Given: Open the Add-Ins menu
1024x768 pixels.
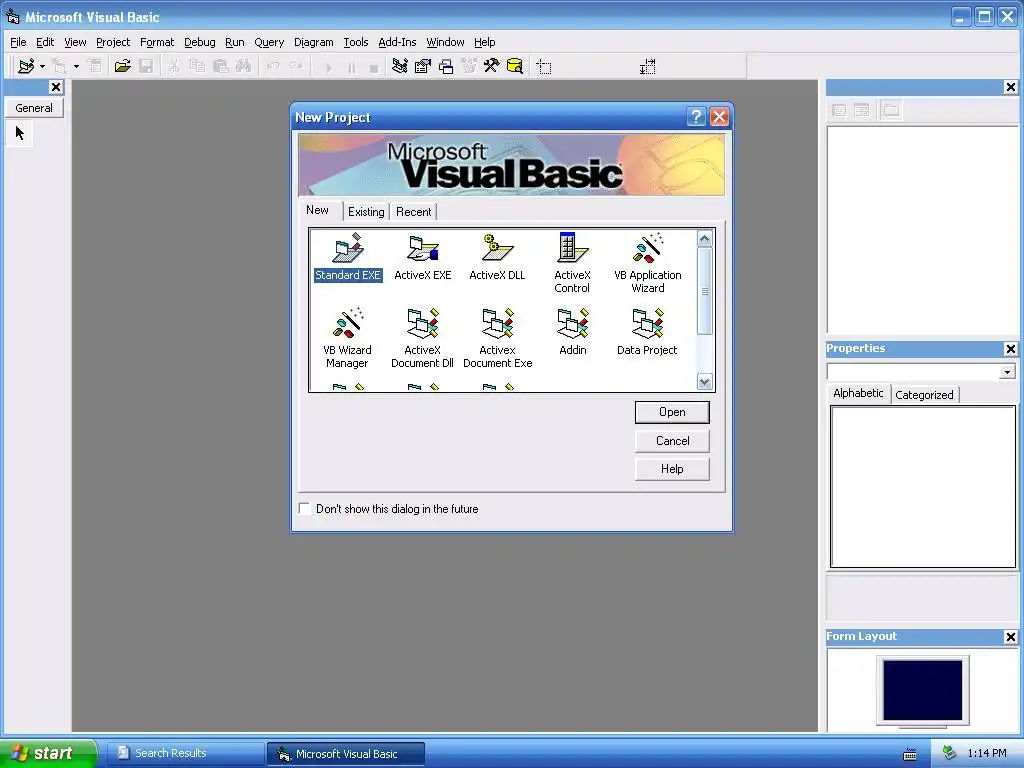Looking at the screenshot, I should (x=397, y=42).
